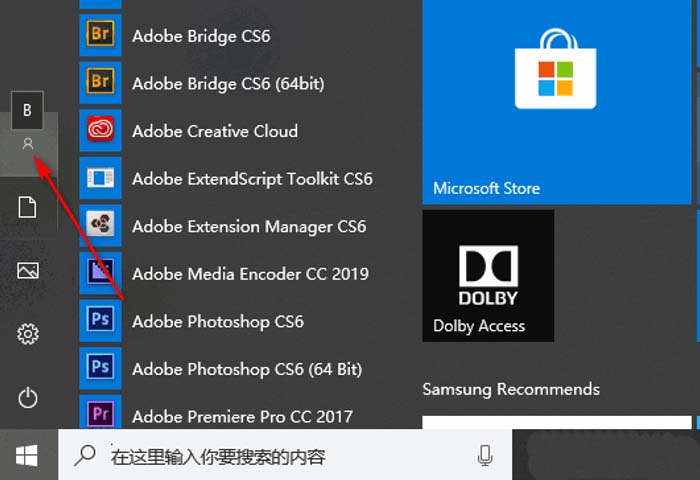Click the Samsung Recommends group header

511,389
